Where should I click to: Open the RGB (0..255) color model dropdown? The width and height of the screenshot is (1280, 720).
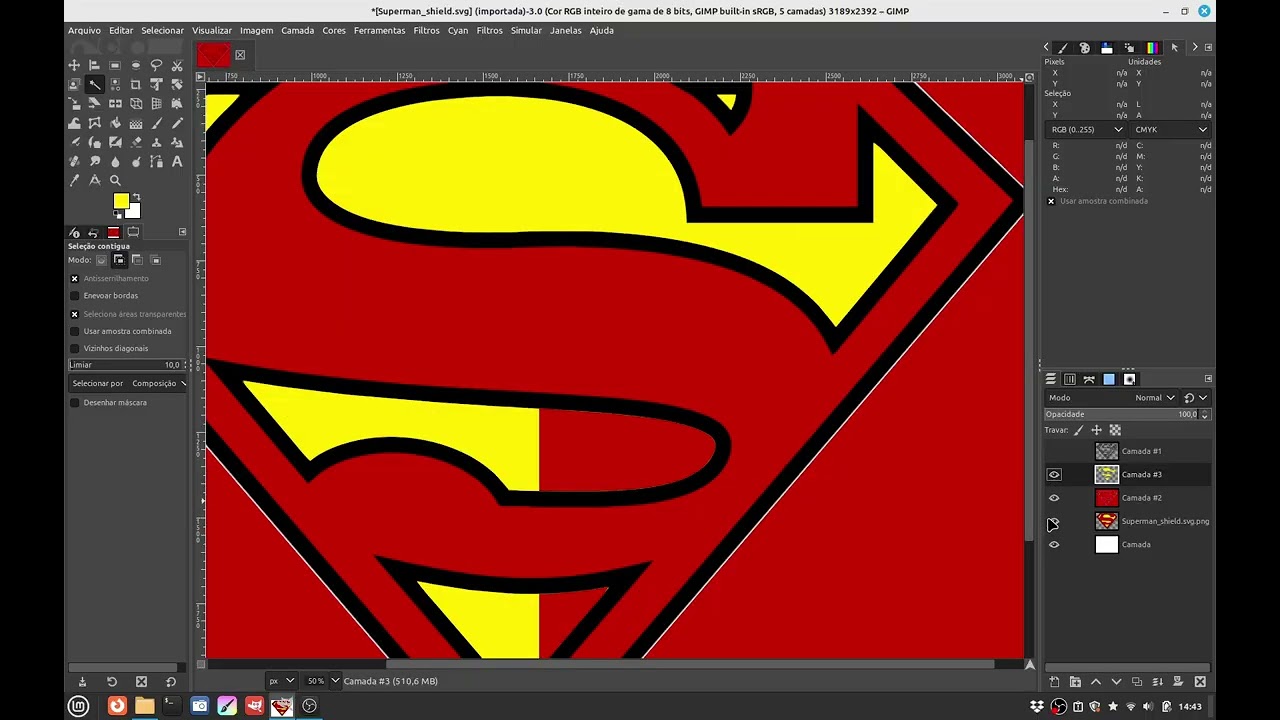[x=1087, y=129]
